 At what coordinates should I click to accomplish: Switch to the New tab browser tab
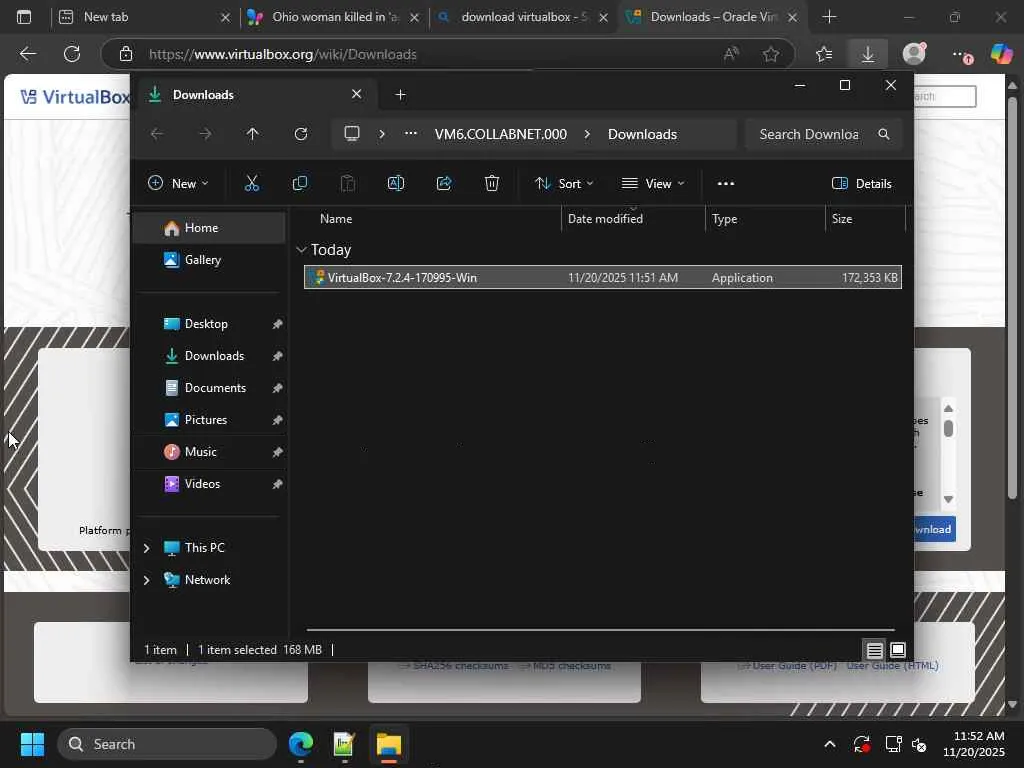144,17
